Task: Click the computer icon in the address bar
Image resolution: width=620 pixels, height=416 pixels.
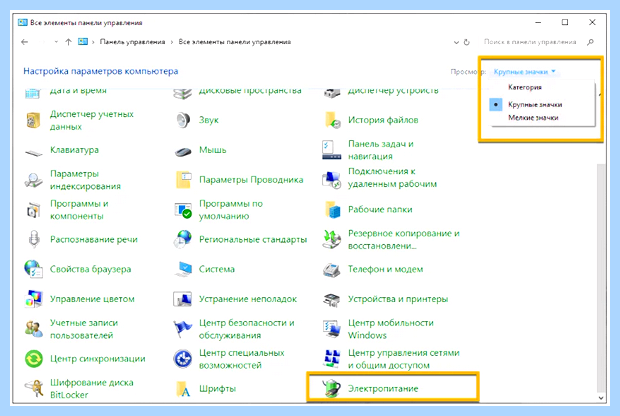Action: 83,42
